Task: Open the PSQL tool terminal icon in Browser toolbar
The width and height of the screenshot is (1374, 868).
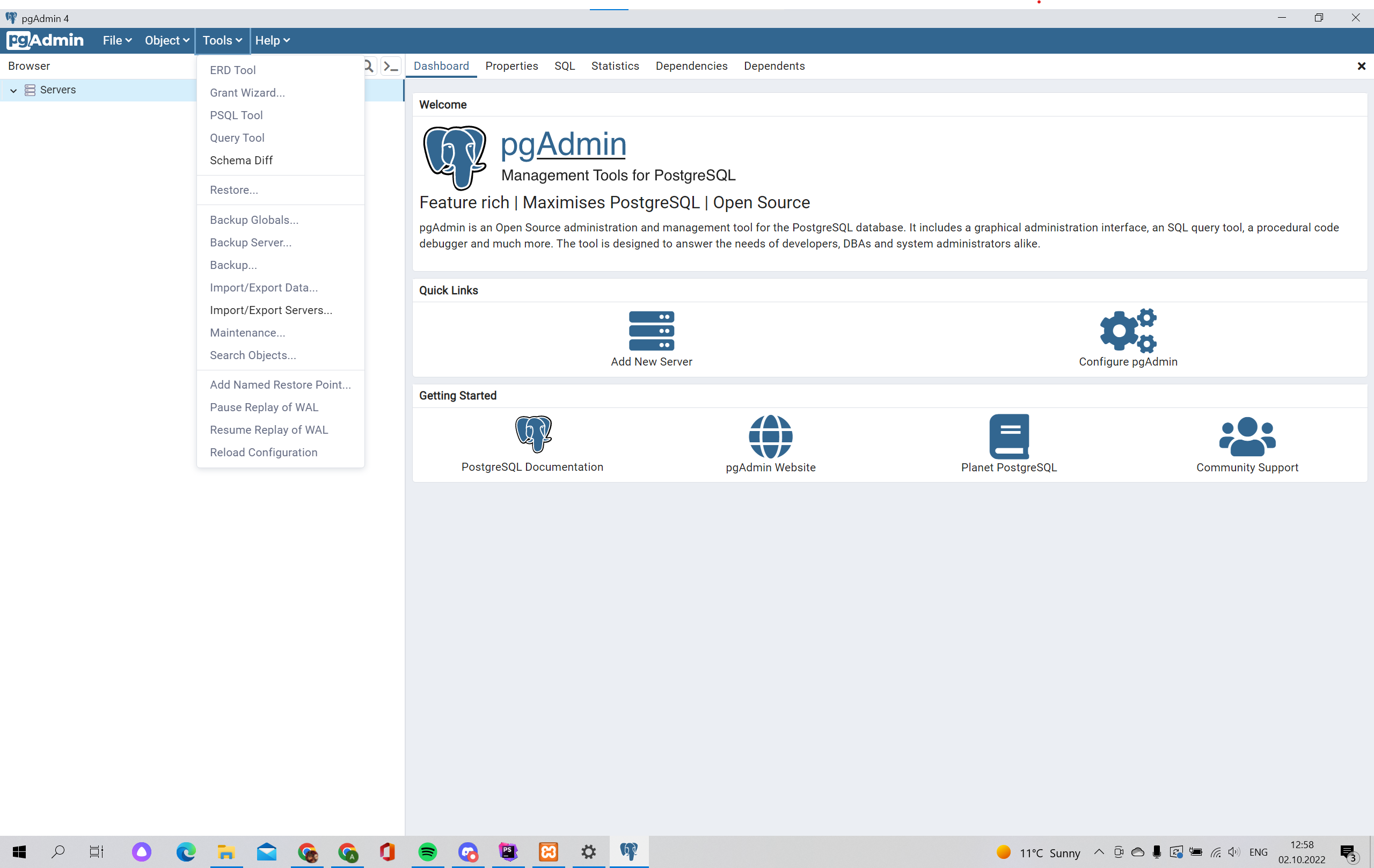Action: pos(391,66)
